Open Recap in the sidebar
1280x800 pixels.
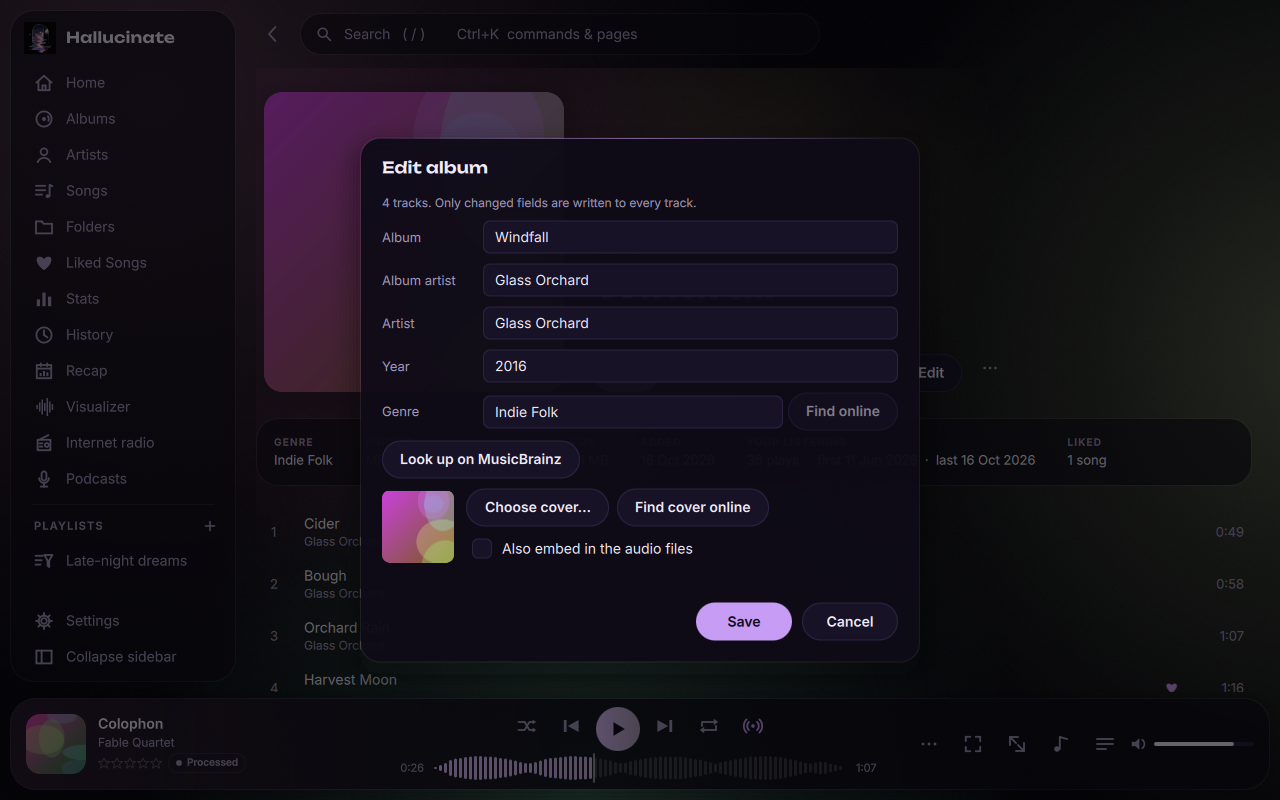(124, 371)
